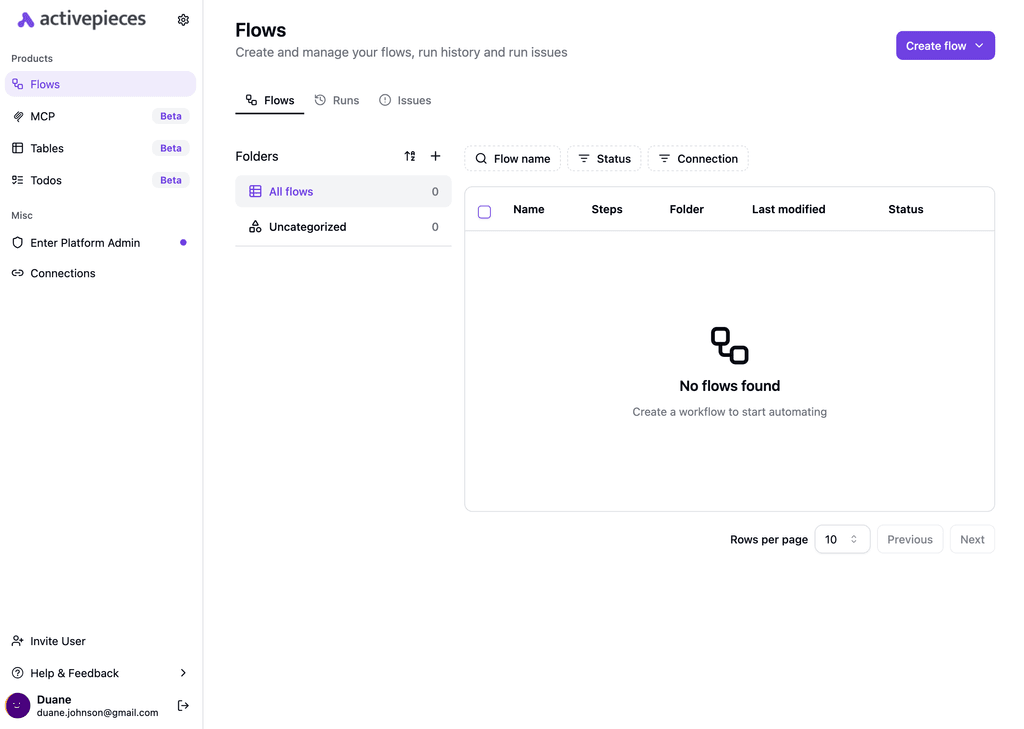Click the Beta badge next to MCP
Image resolution: width=1024 pixels, height=729 pixels.
(170, 116)
